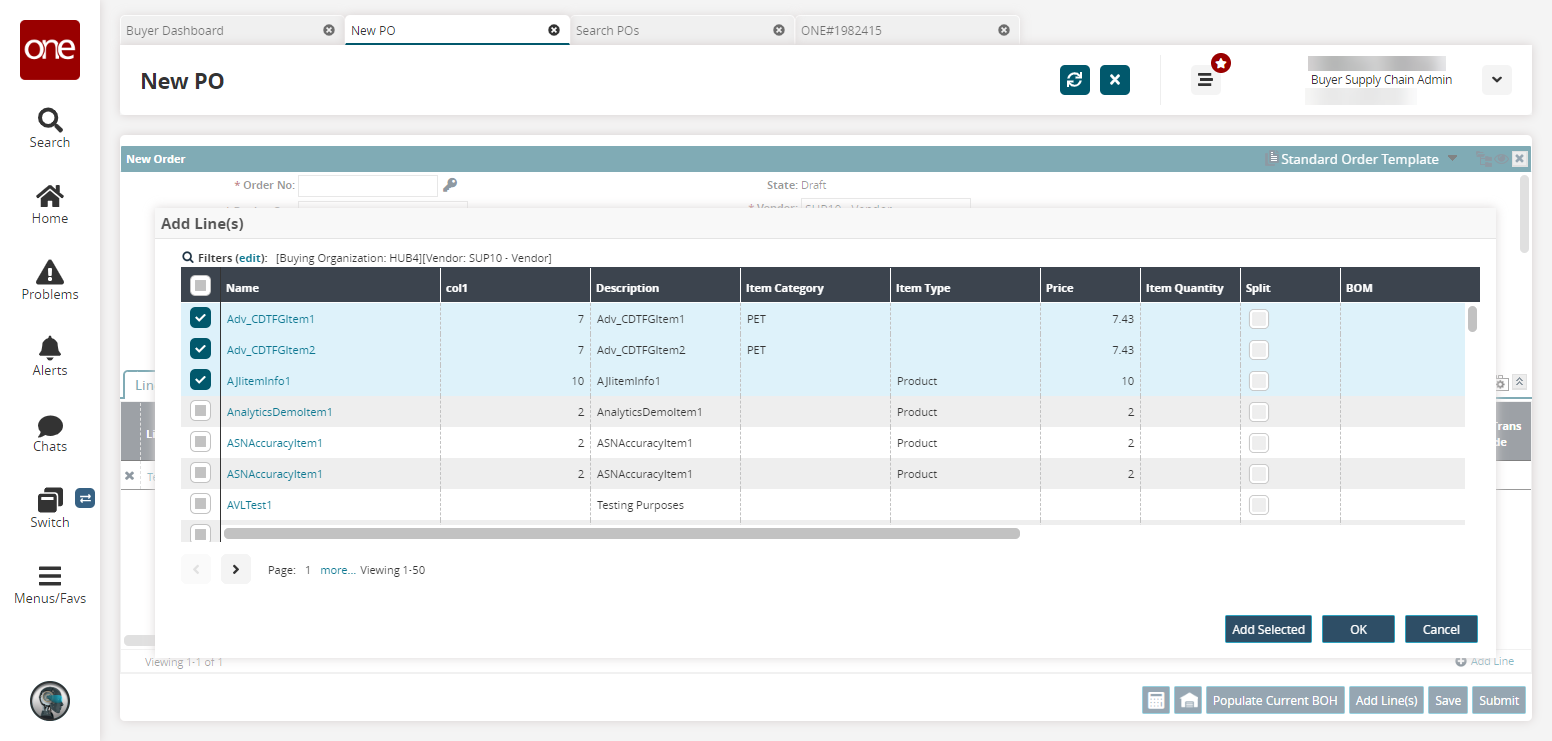Click the Order No input field

coord(367,185)
